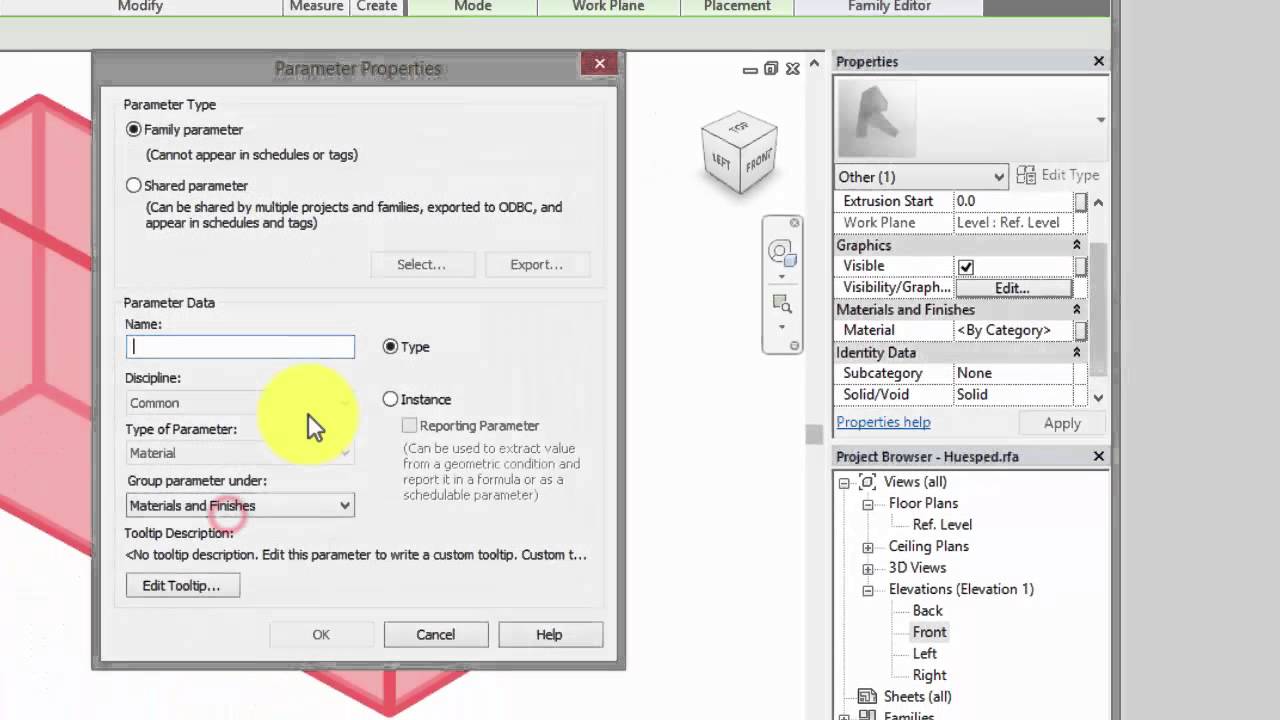This screenshot has height=720, width=1280.
Task: Collapse the Floor Plans node
Action: pyautogui.click(x=868, y=505)
